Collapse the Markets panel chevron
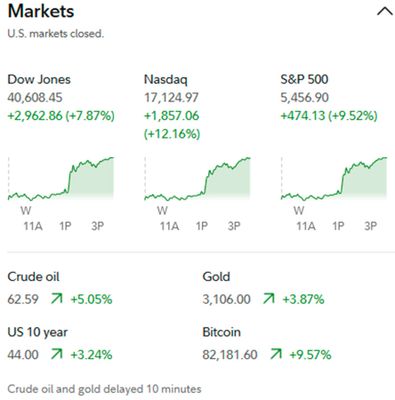The height and width of the screenshot is (400, 395). pyautogui.click(x=385, y=11)
